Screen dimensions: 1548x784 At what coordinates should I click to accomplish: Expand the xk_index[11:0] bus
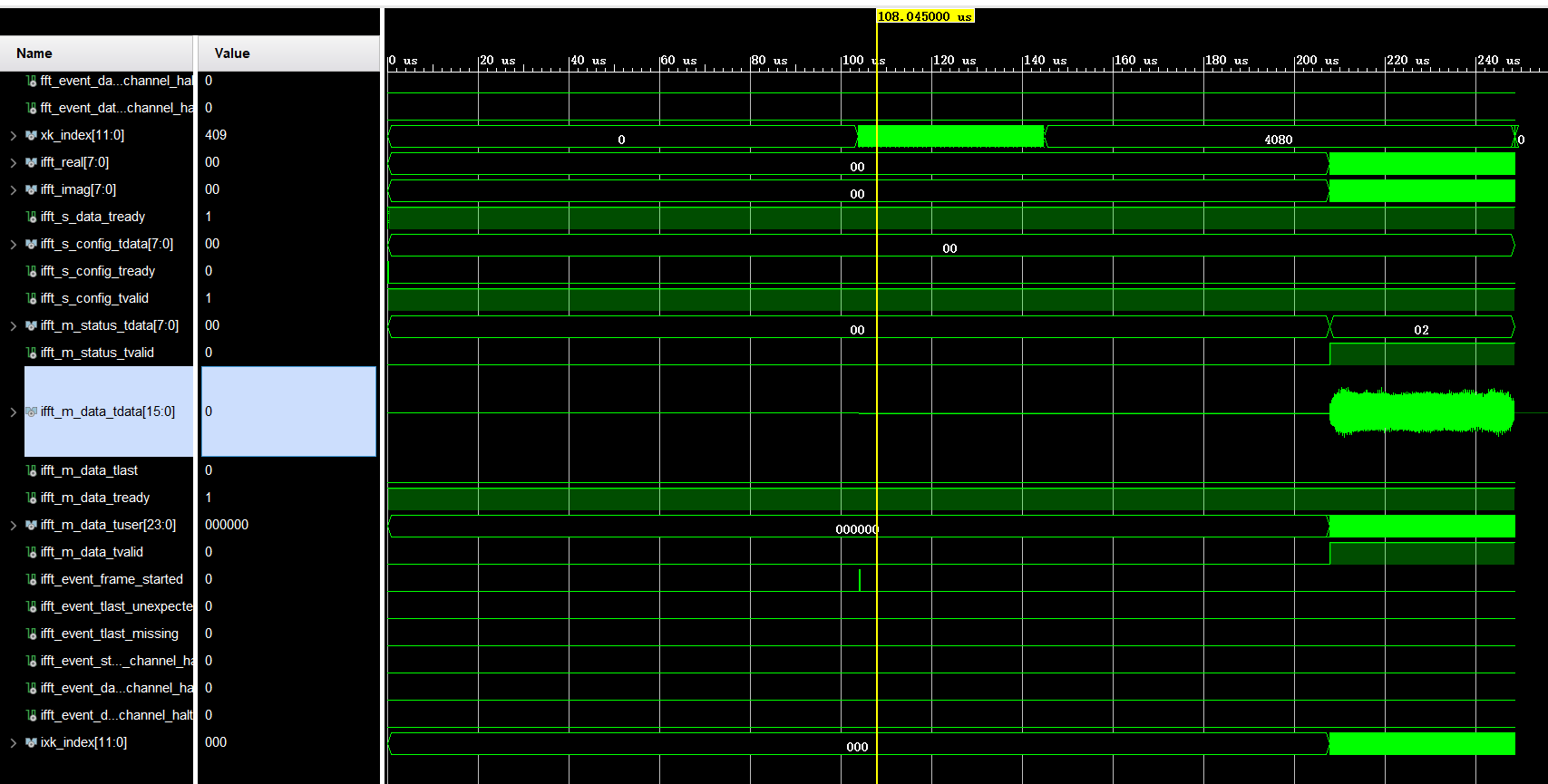coord(13,135)
